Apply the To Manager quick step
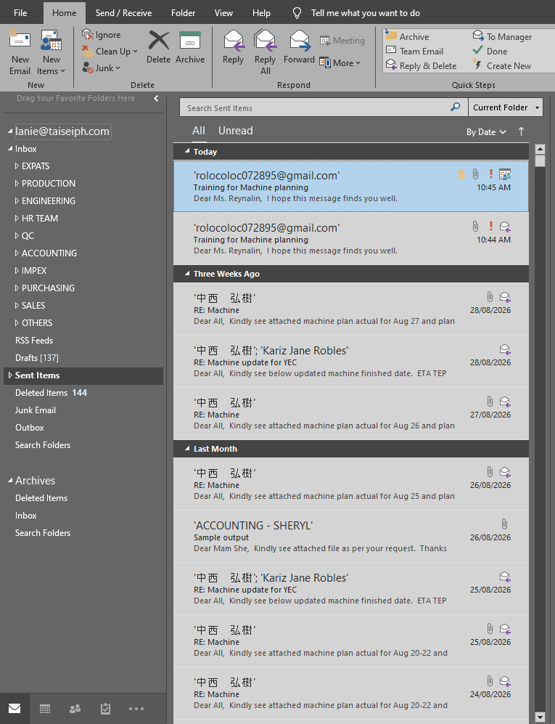This screenshot has width=555, height=724. pos(502,36)
